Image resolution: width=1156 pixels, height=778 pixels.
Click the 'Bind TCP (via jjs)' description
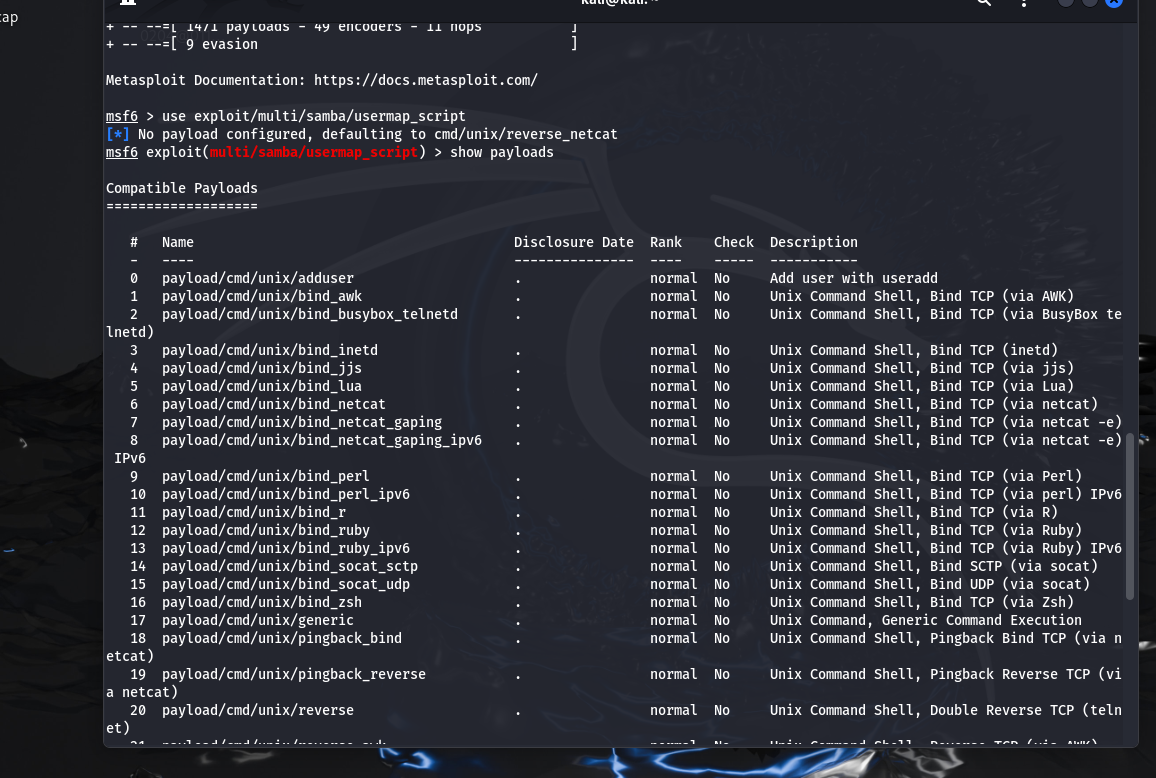(1002, 368)
